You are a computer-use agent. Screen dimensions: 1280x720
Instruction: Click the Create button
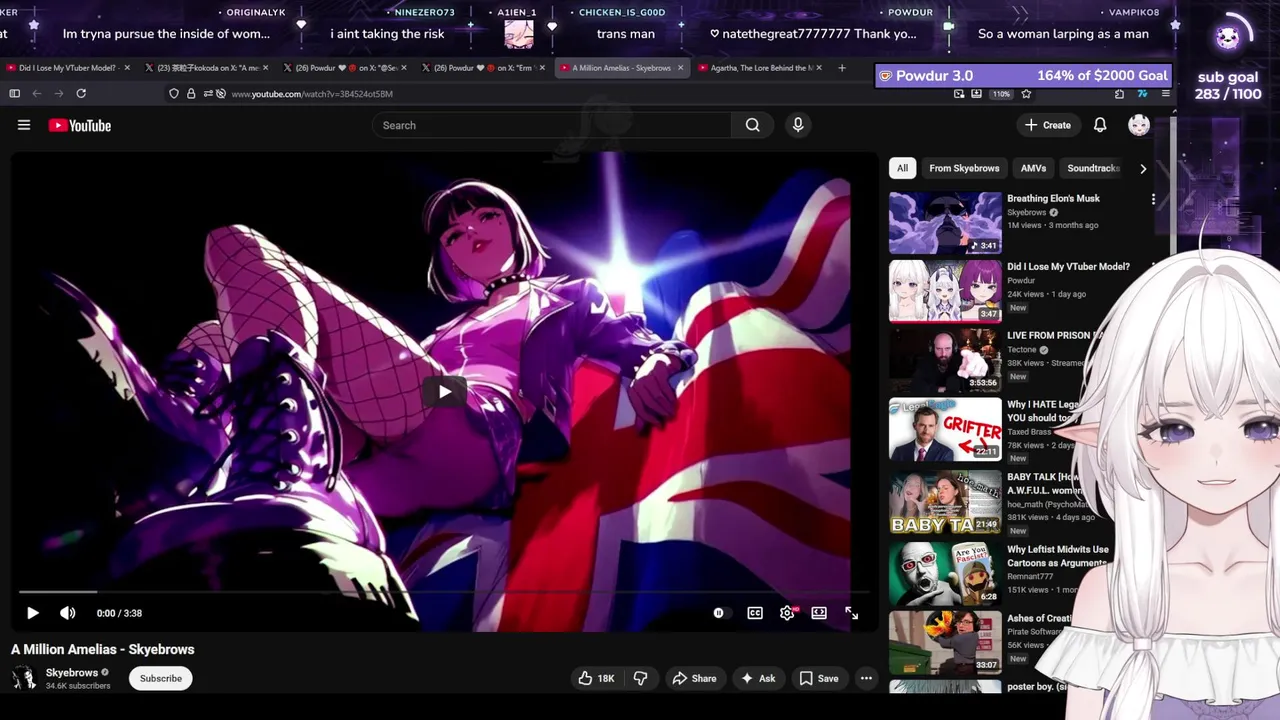coord(1048,125)
